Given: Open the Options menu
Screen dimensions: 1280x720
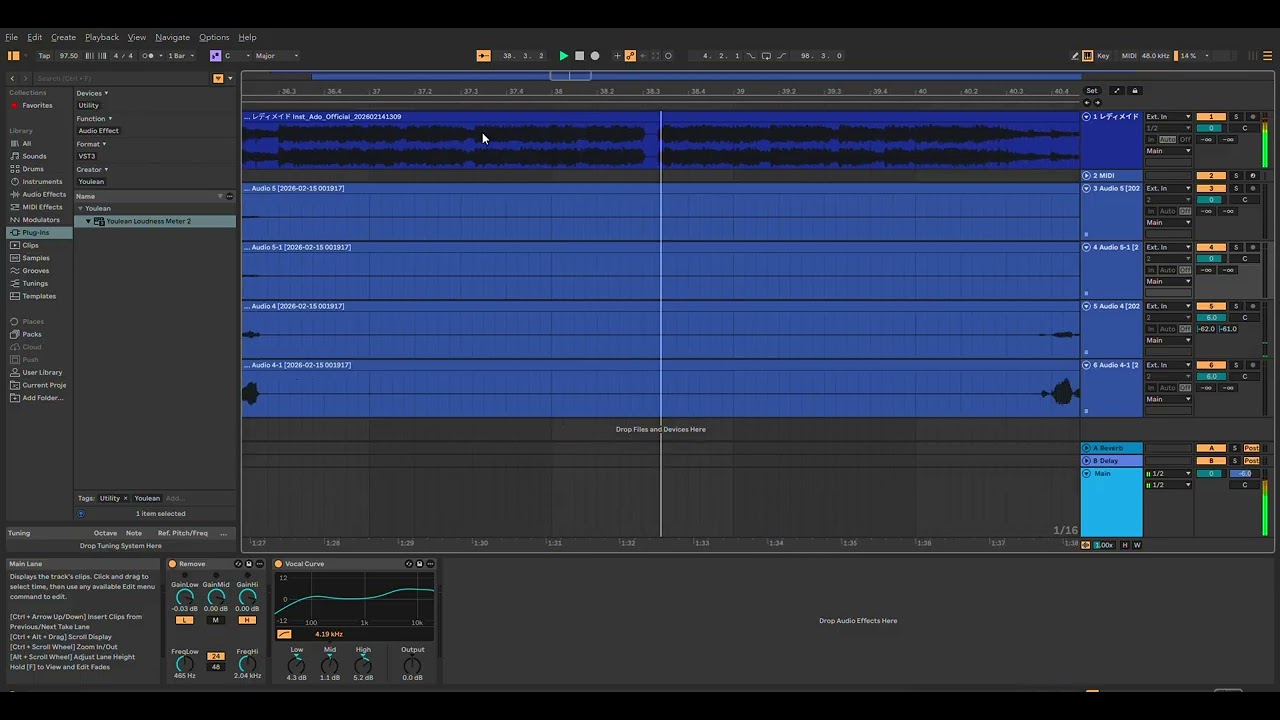Looking at the screenshot, I should pos(214,37).
